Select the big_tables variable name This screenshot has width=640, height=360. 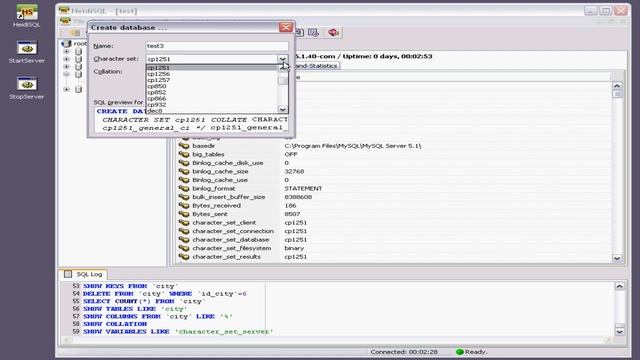tap(208, 154)
